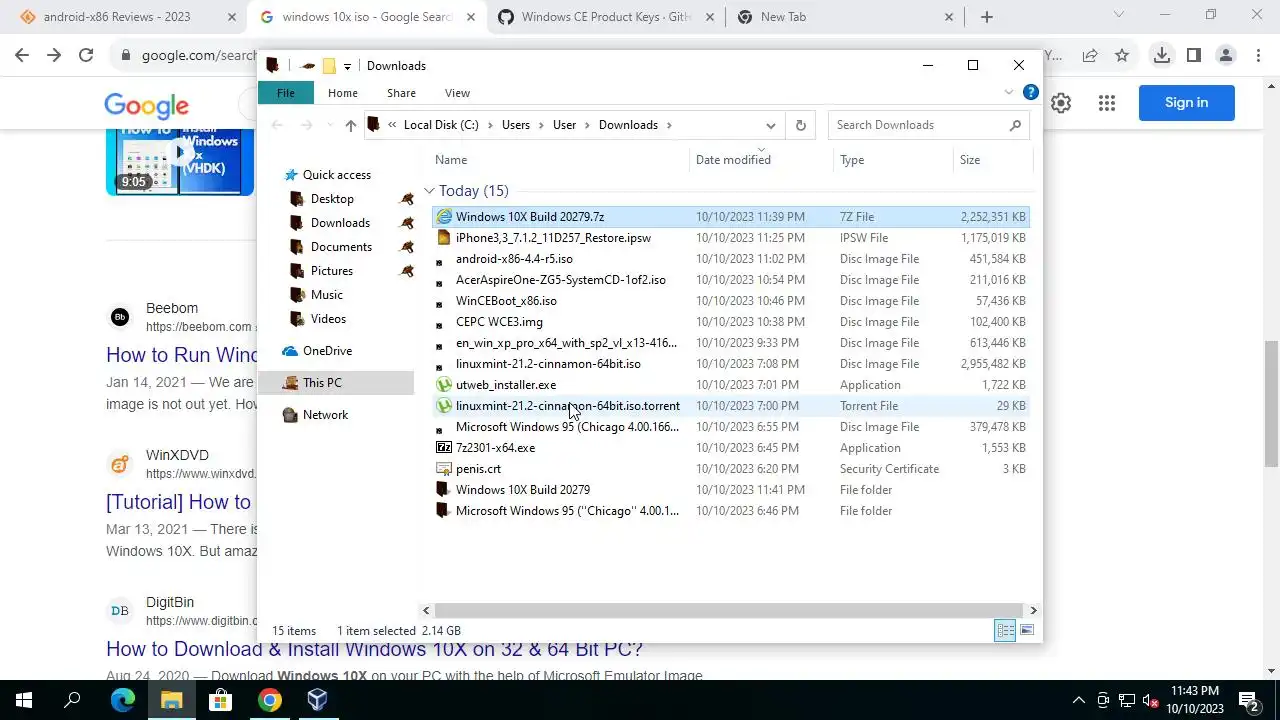Select Network in navigation pane

(325, 415)
